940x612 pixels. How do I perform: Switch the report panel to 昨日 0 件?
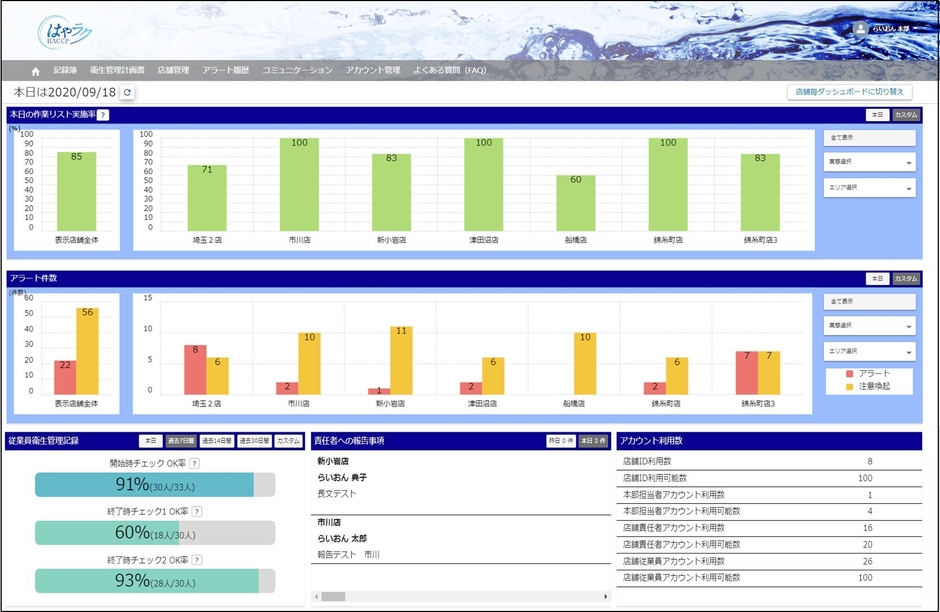pos(560,441)
